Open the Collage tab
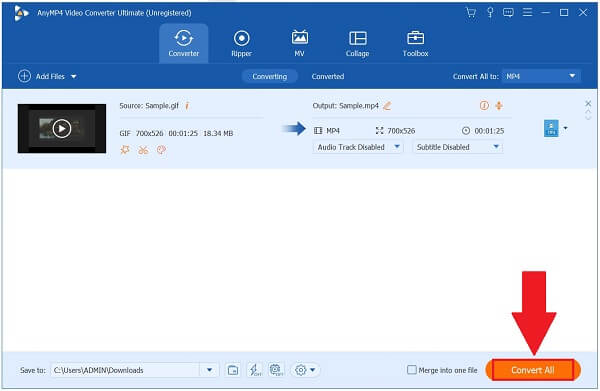This screenshot has height=391, width=600. [x=357, y=43]
